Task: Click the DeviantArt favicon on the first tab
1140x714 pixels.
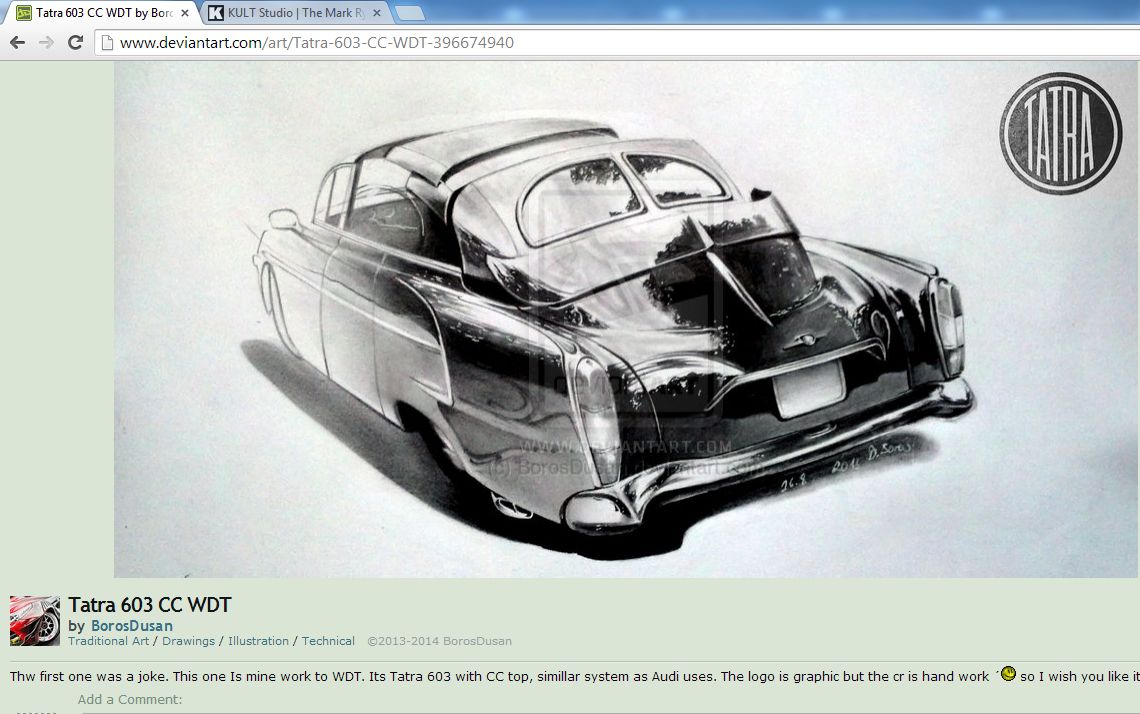Action: click(24, 13)
